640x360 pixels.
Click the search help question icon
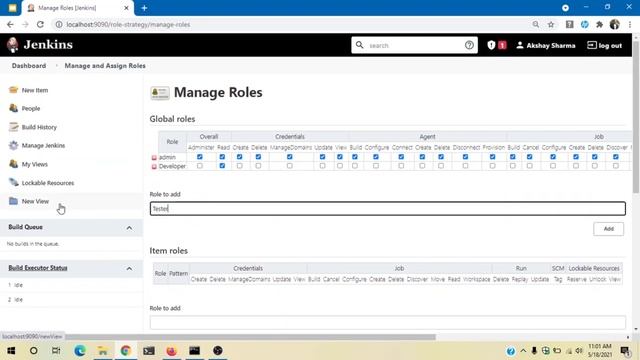[469, 45]
